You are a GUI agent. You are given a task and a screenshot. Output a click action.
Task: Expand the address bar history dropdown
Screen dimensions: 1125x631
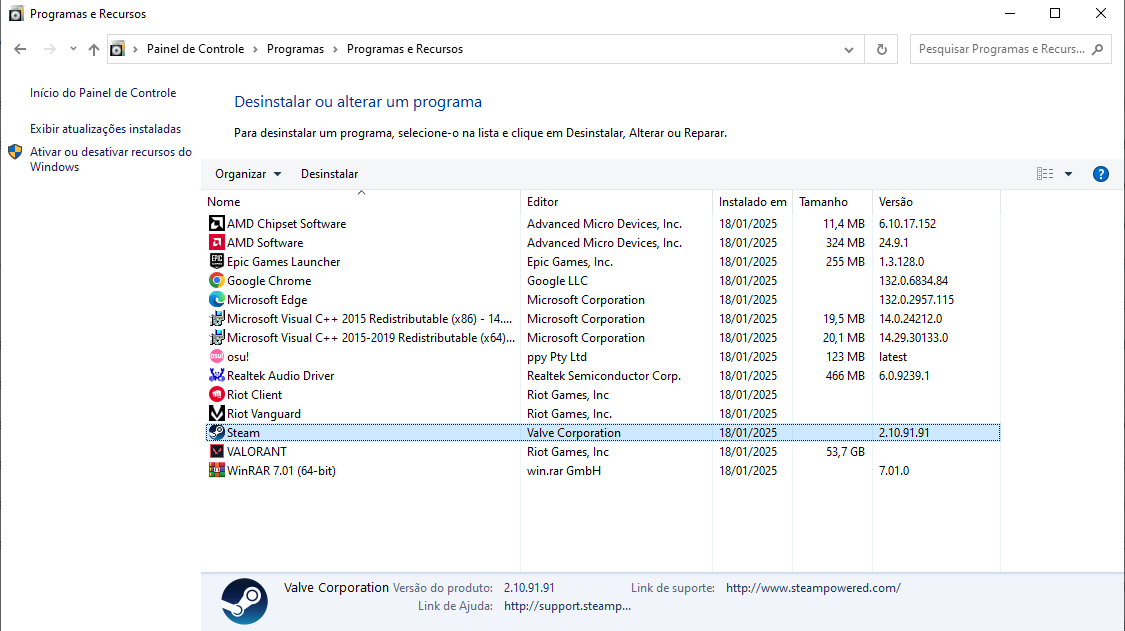pos(849,50)
